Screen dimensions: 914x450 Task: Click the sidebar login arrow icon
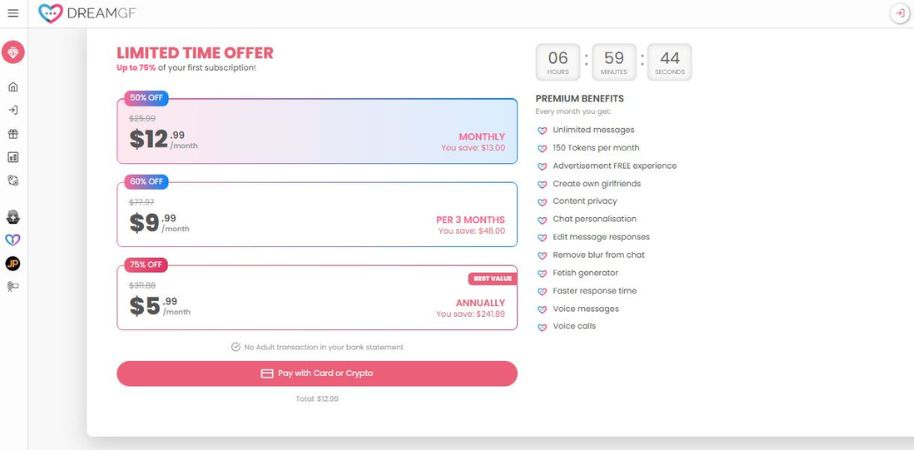point(13,110)
